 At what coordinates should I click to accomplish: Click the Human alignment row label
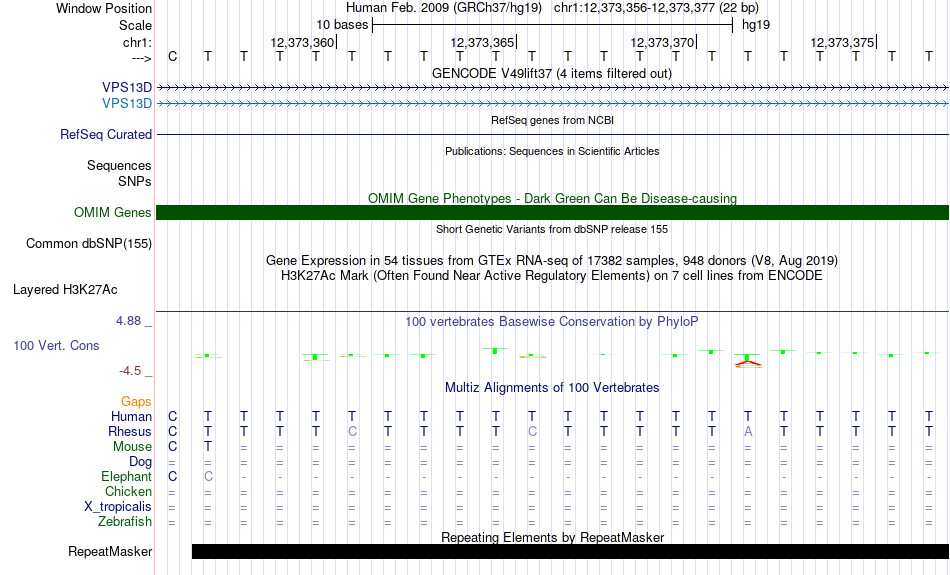(131, 417)
